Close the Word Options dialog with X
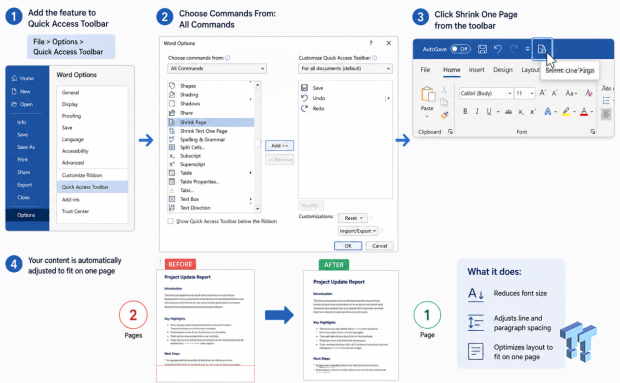620x383 pixels. [x=389, y=43]
